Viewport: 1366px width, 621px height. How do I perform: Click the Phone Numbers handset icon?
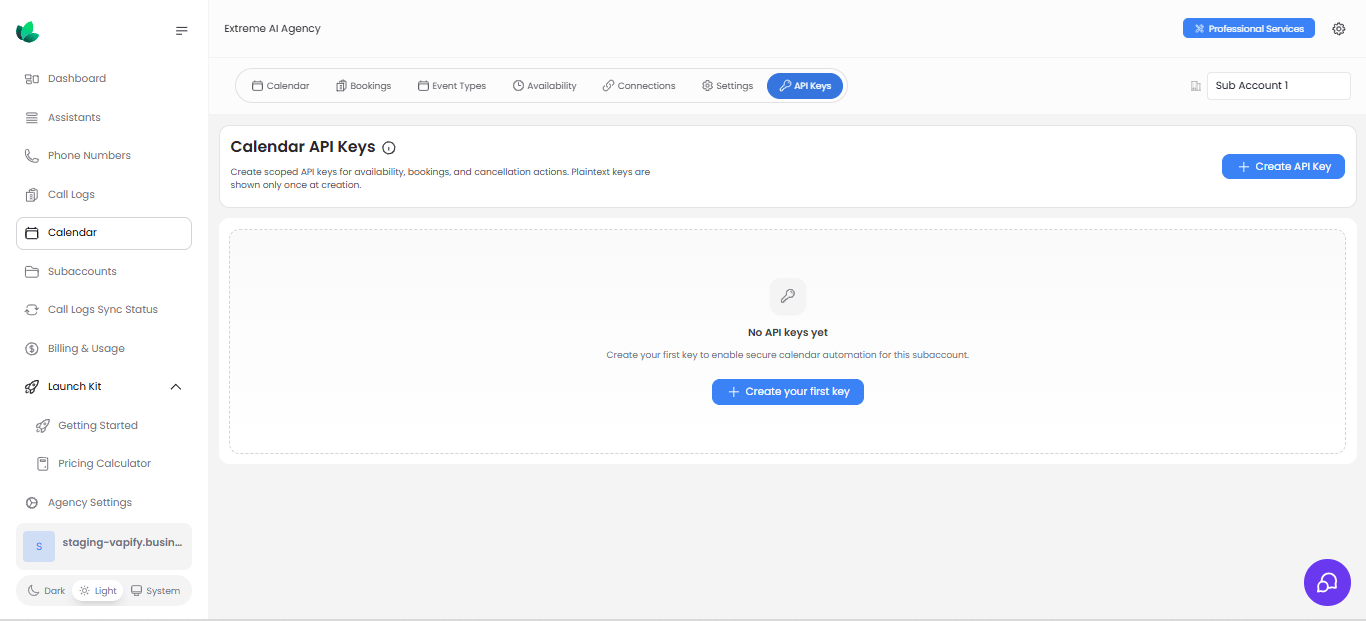click(x=32, y=156)
